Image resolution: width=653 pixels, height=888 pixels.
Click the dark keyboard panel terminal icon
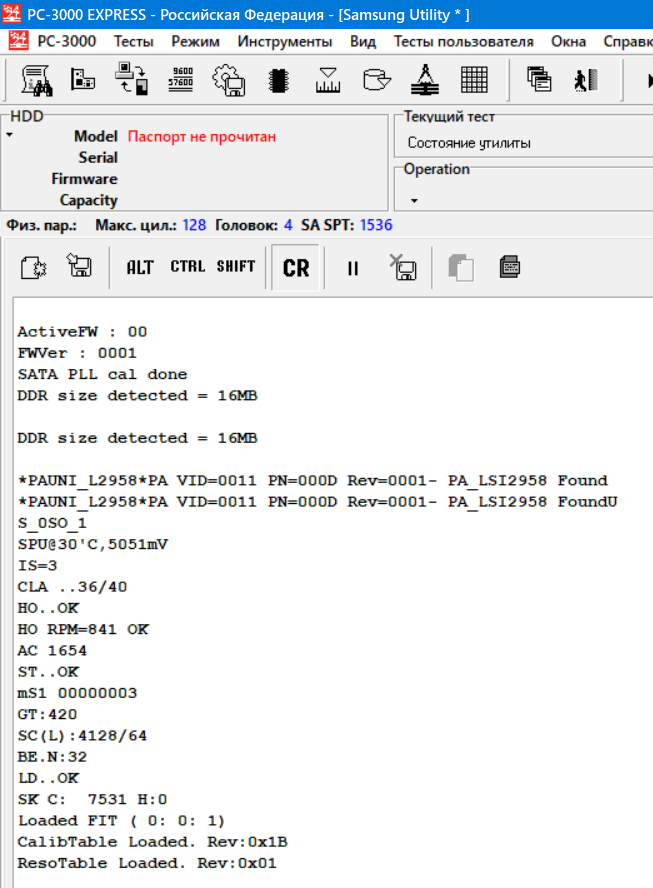pos(510,267)
